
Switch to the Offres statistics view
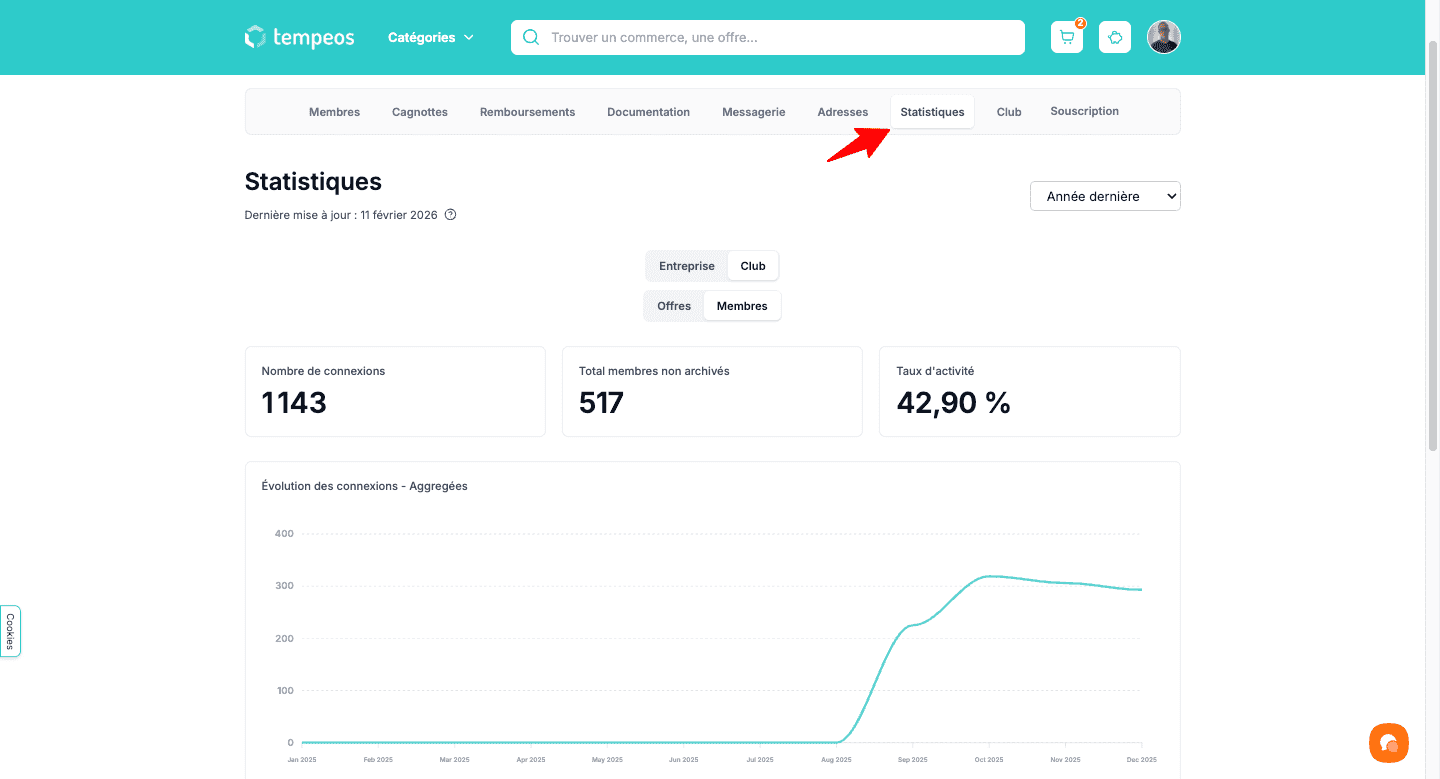674,306
